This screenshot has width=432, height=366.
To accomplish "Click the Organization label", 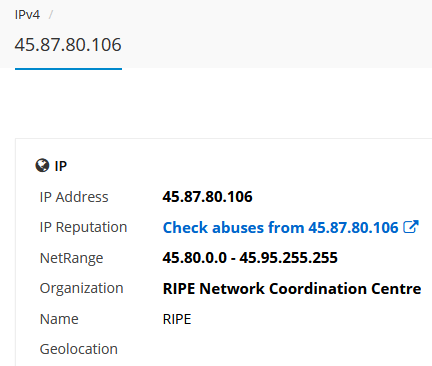I will click(82, 289).
